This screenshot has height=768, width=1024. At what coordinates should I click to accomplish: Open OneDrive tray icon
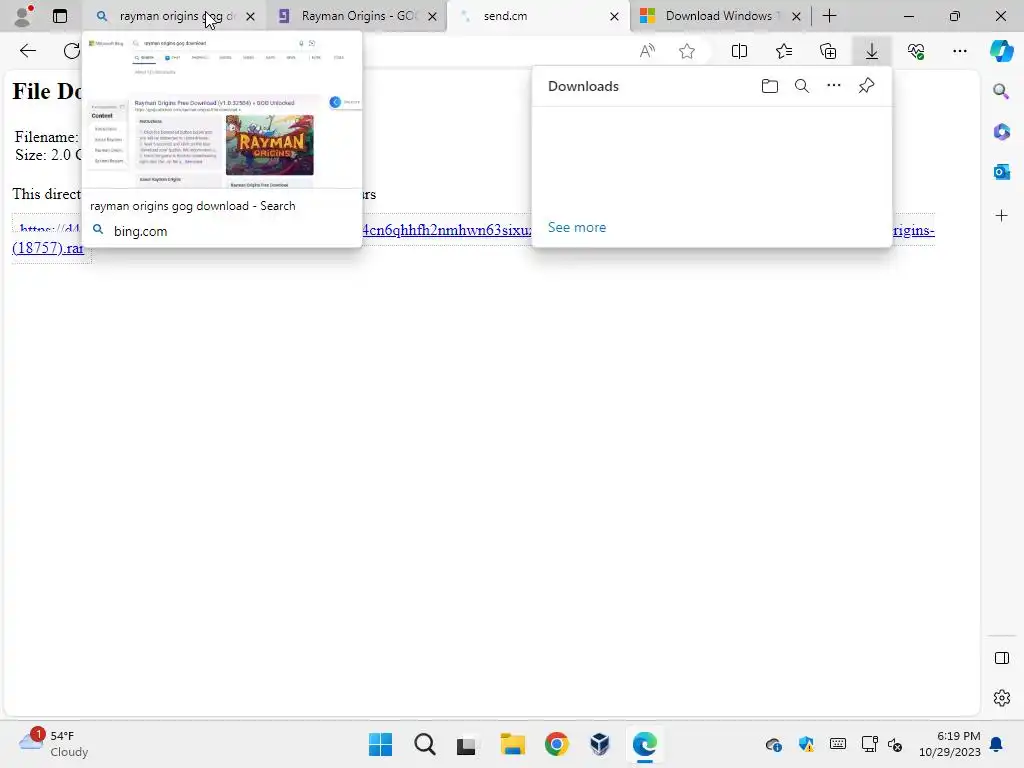coord(774,744)
